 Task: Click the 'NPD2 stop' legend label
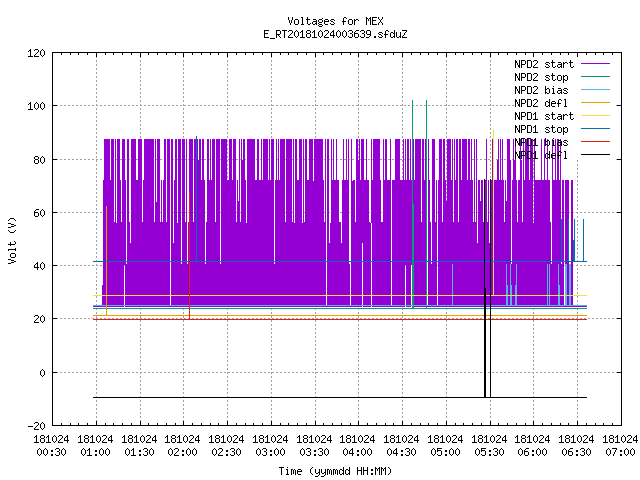click(541, 77)
